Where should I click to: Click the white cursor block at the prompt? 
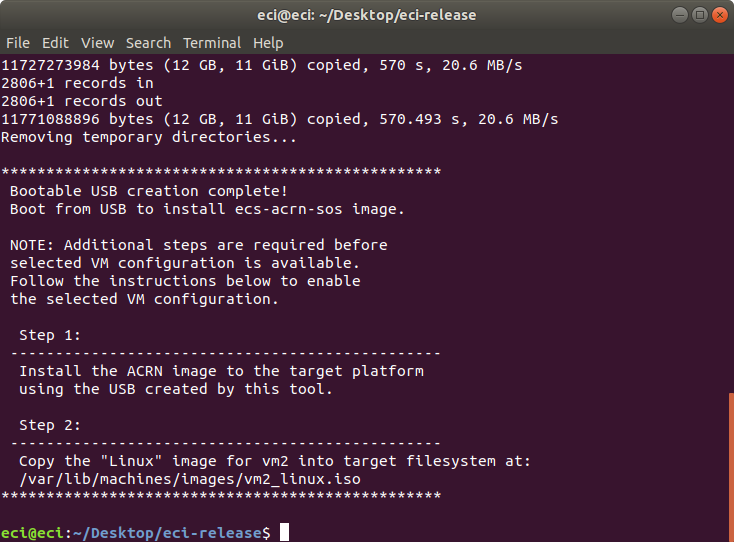(x=284, y=532)
